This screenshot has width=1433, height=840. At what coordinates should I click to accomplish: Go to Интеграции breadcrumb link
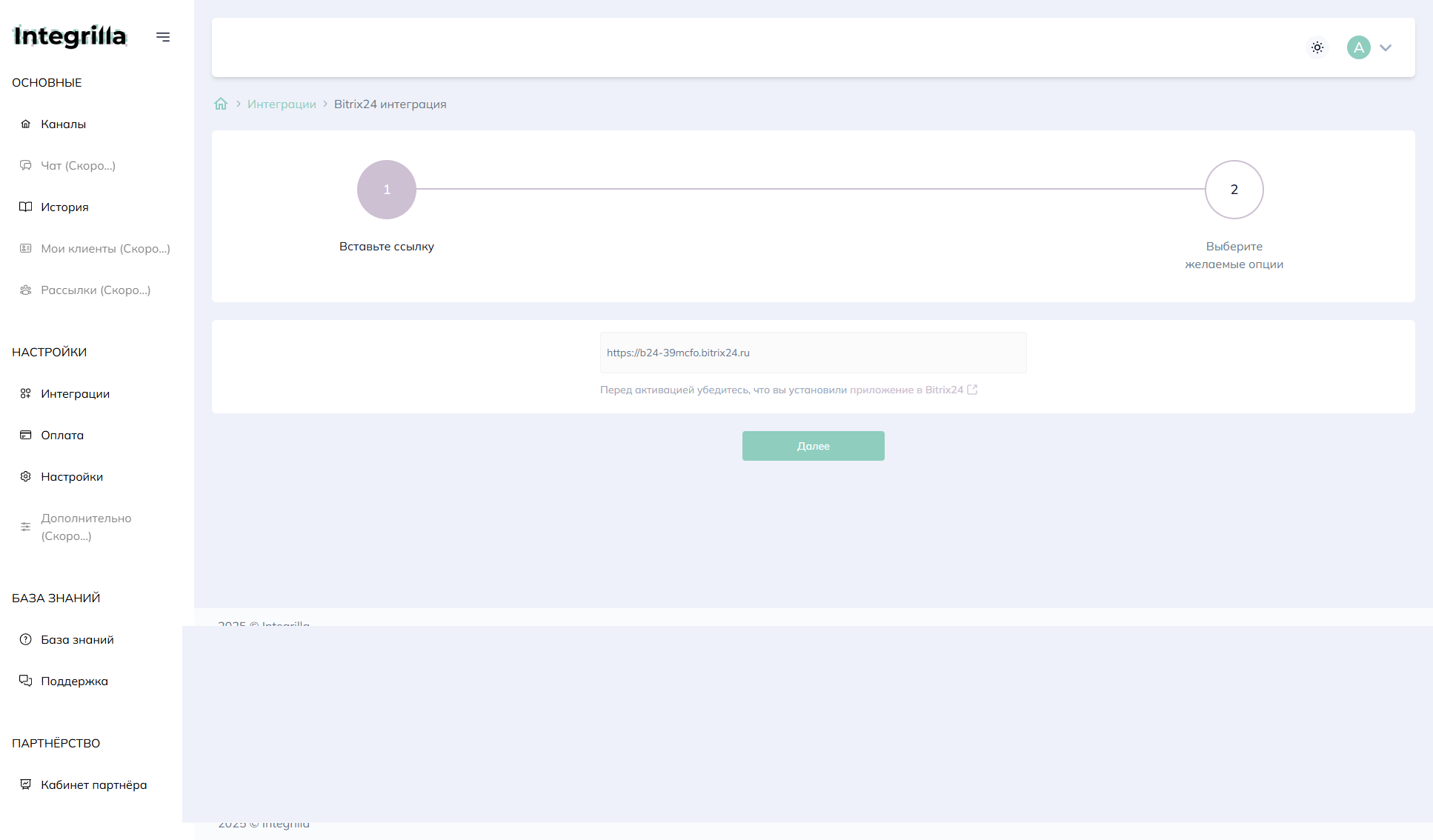[282, 104]
